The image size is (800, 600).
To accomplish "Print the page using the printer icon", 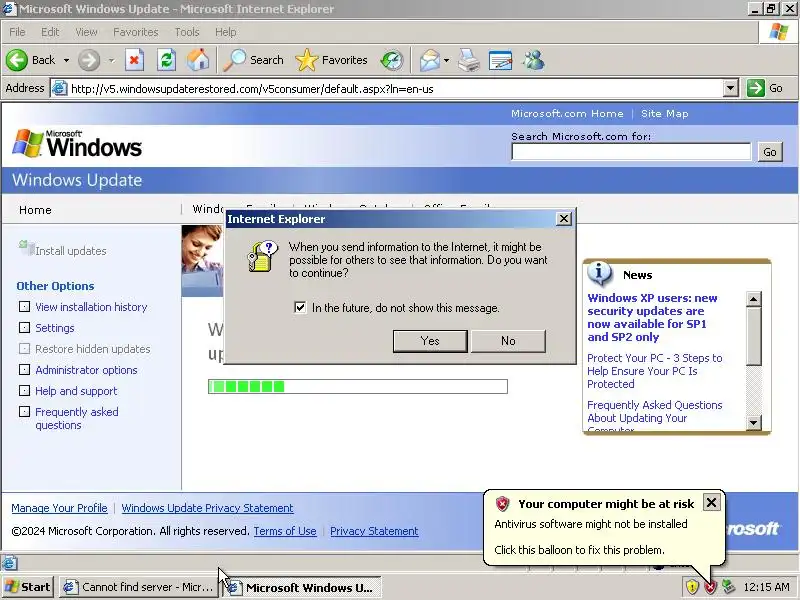I will 468,60.
